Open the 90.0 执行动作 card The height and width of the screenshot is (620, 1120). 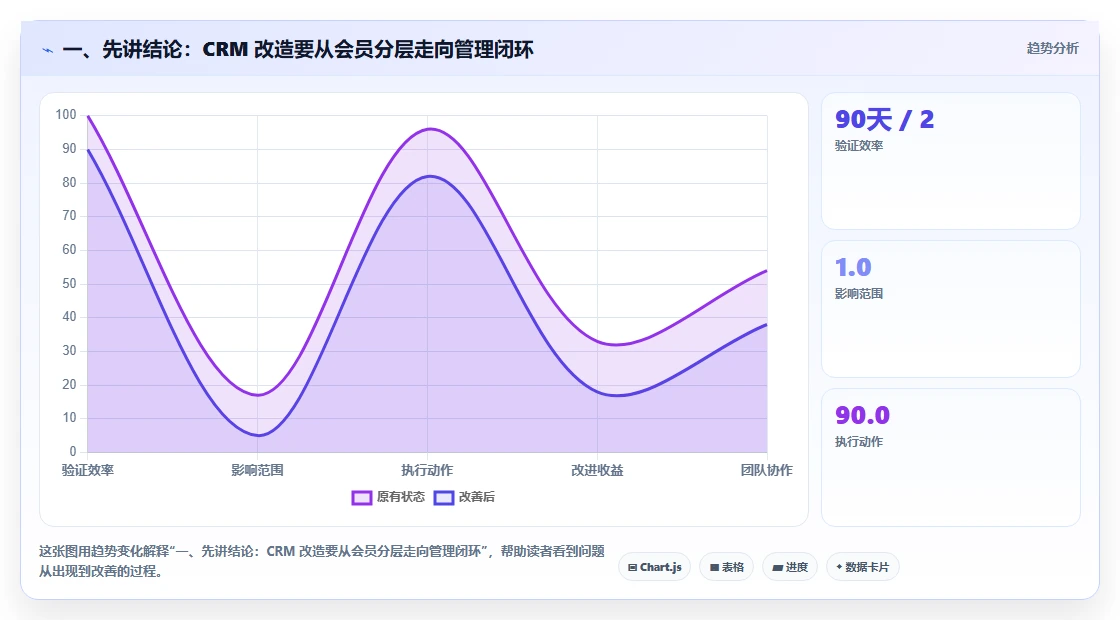click(x=951, y=457)
